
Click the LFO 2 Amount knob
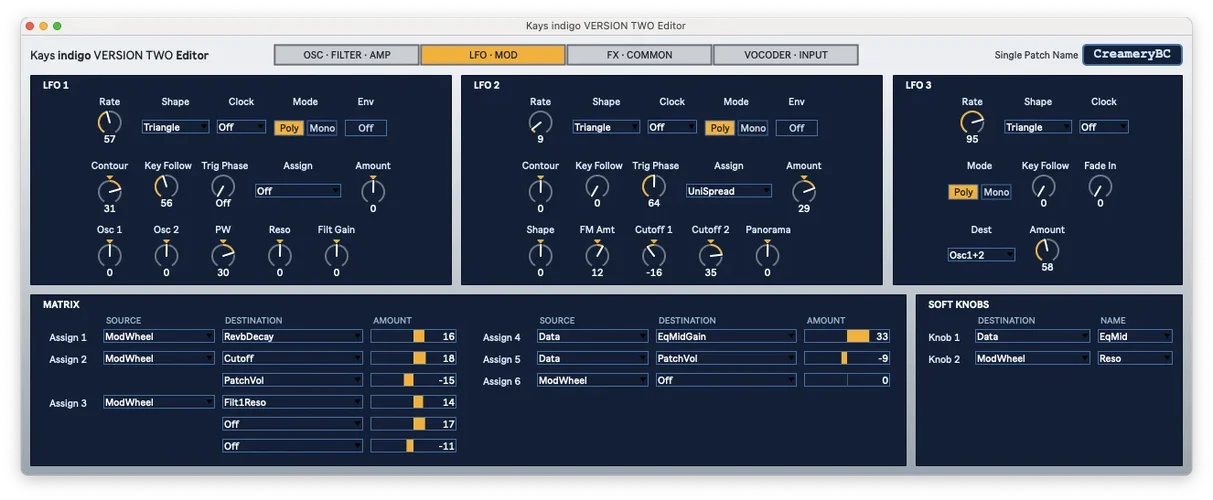point(804,189)
